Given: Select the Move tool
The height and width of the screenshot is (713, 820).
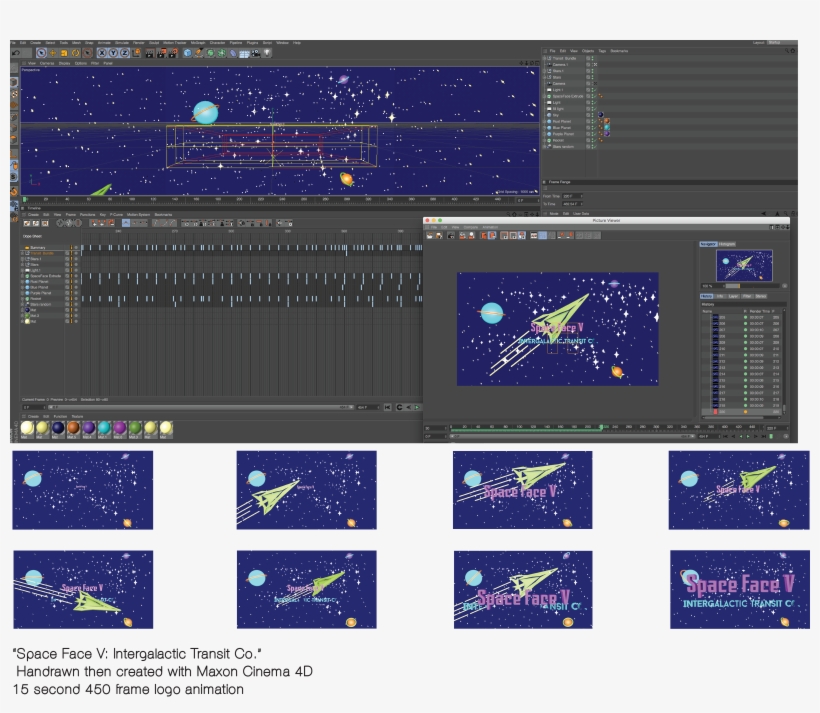Looking at the screenshot, I should [x=53, y=53].
